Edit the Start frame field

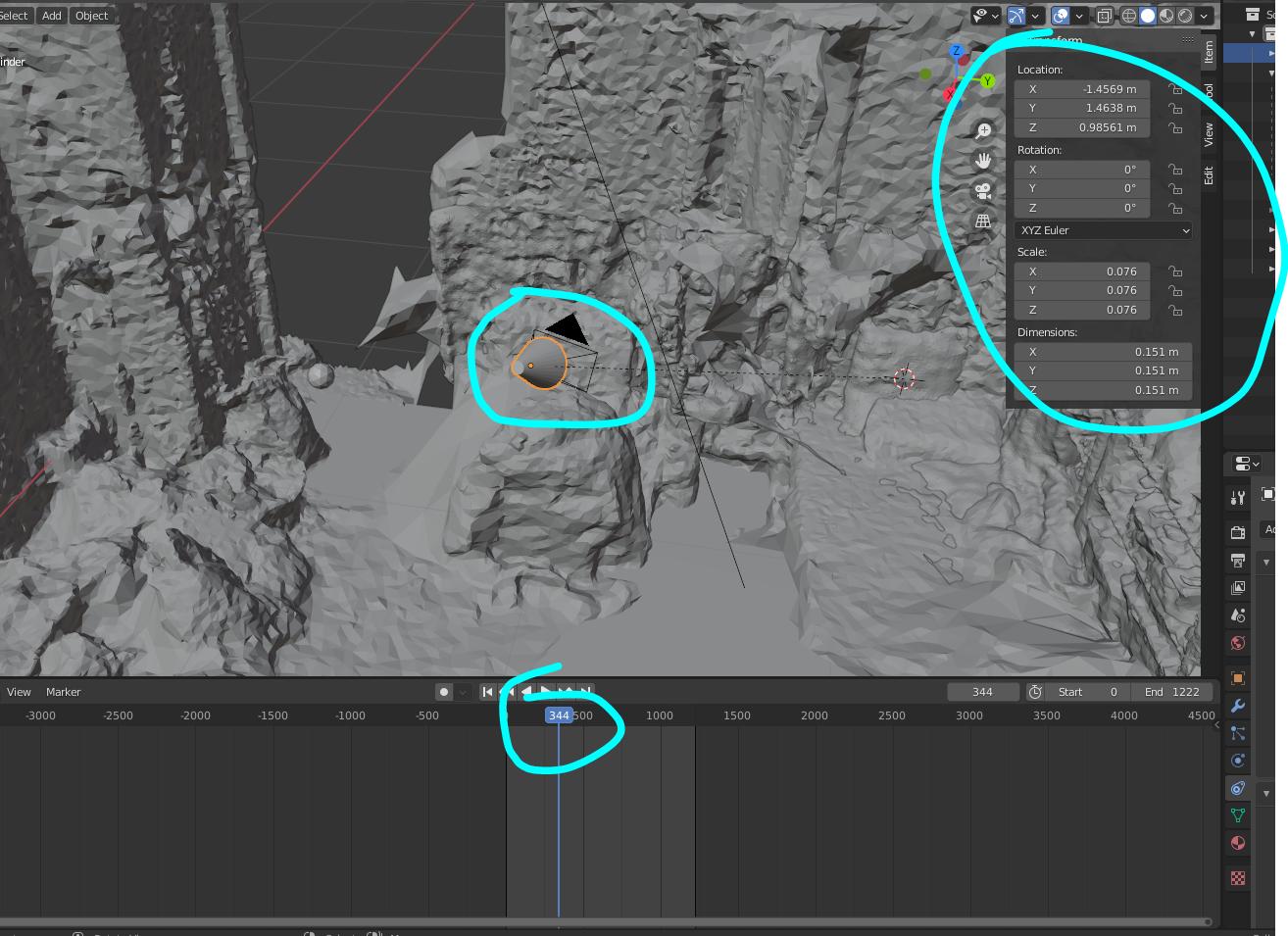1087,692
